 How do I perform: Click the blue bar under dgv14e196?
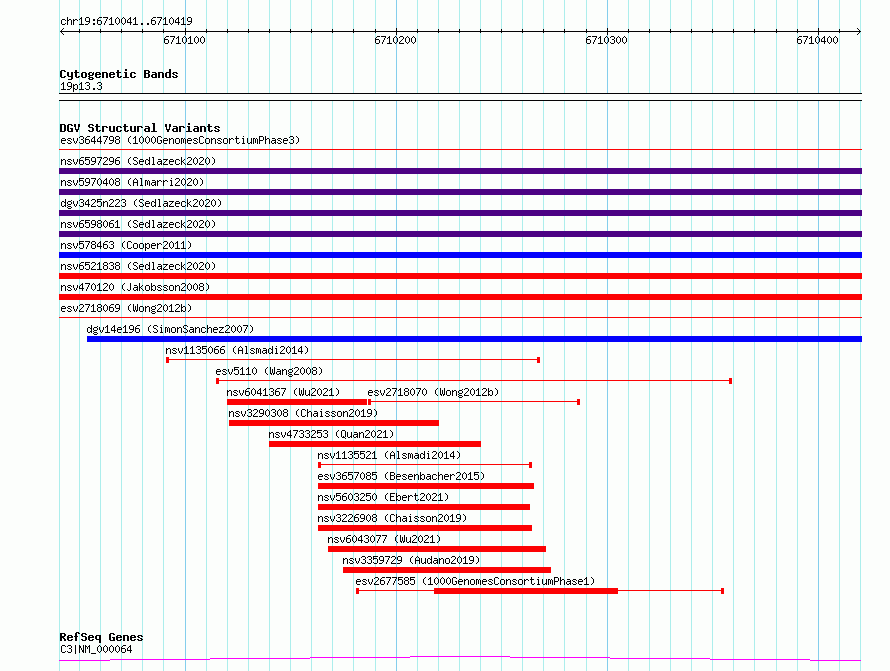tap(474, 339)
